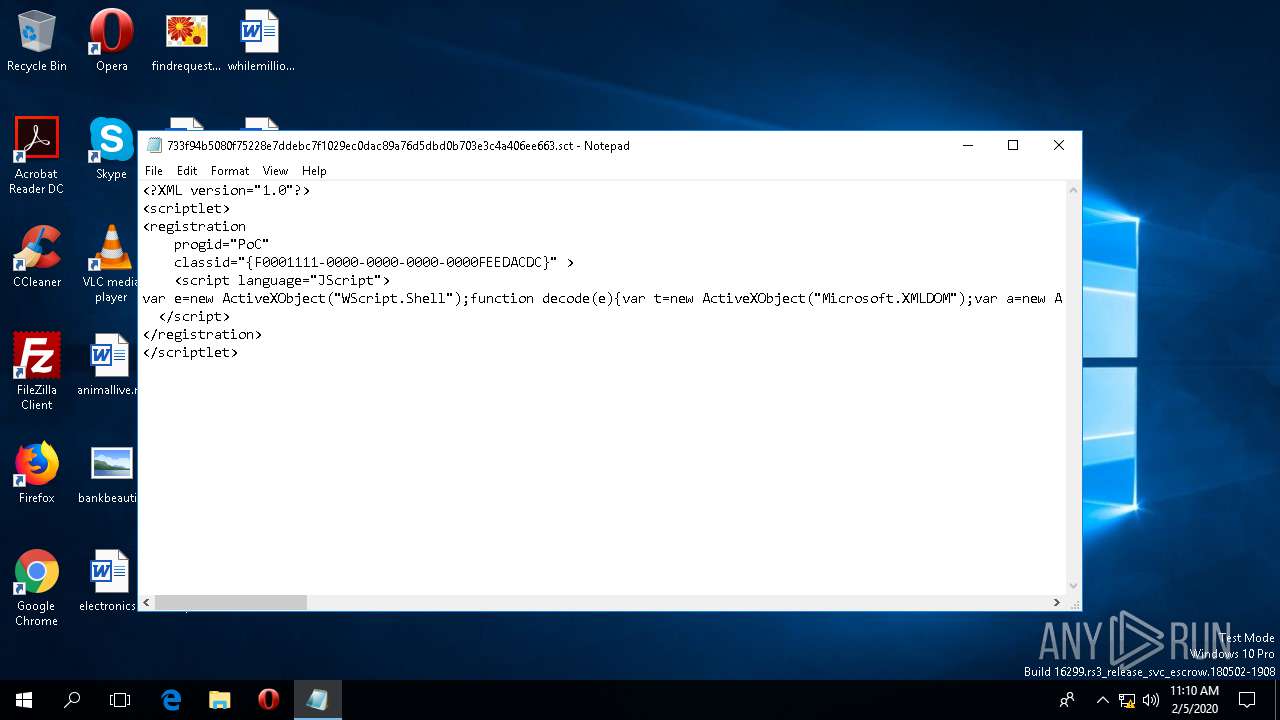The width and height of the screenshot is (1280, 720).
Task: Launch FileZilla Client desktop shortcut
Action: (x=37, y=371)
